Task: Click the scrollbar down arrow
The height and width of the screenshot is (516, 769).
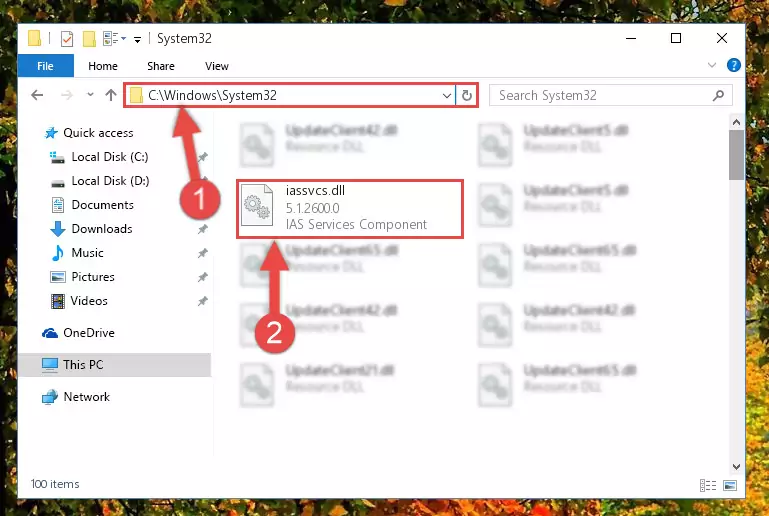Action: point(736,467)
